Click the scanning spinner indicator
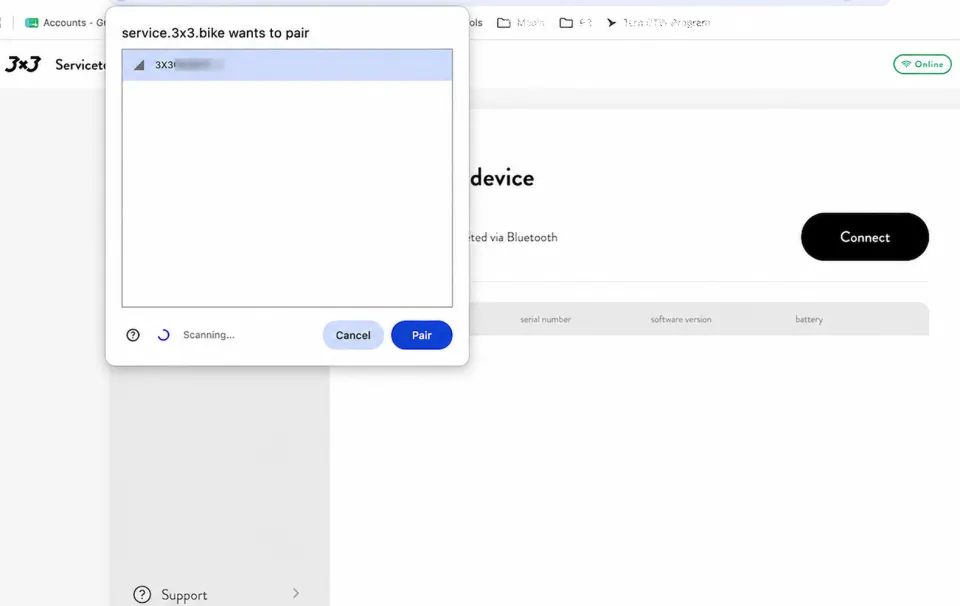The width and height of the screenshot is (960, 606). 163,335
